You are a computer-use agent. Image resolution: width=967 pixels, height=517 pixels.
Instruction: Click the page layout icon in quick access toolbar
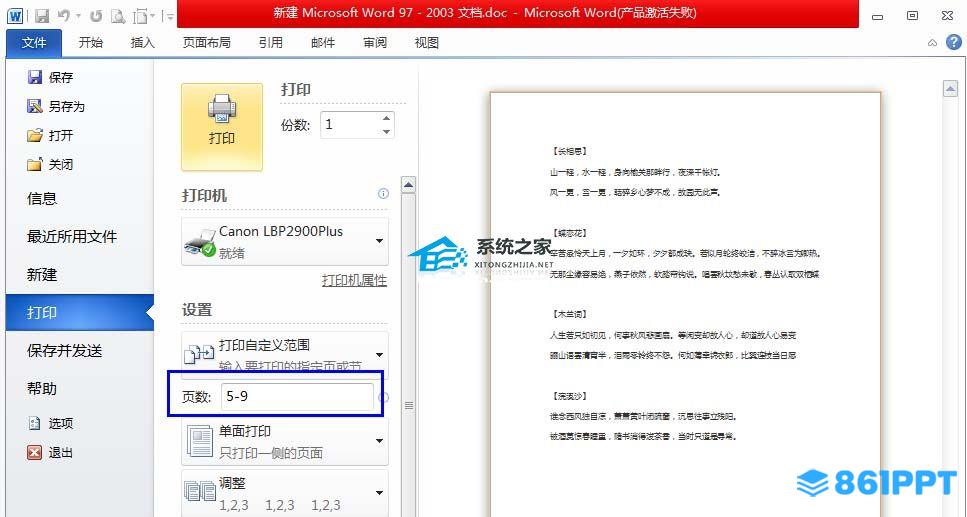141,16
